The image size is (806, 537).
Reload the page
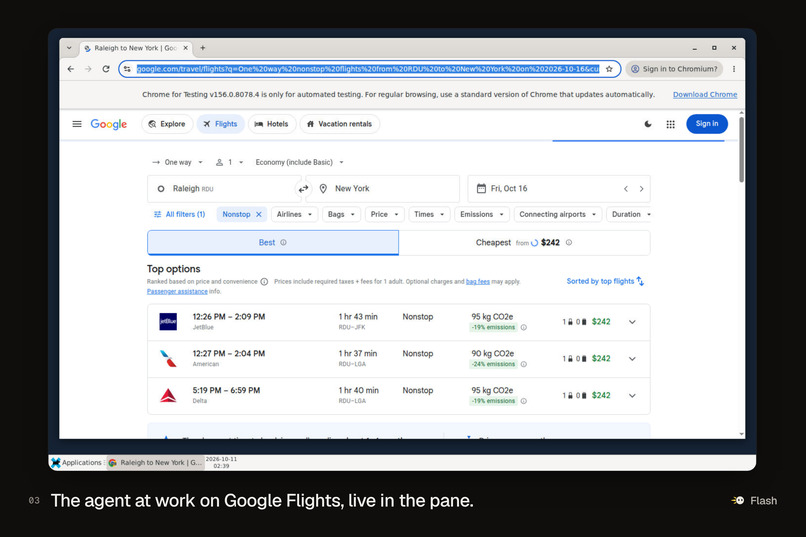106,69
